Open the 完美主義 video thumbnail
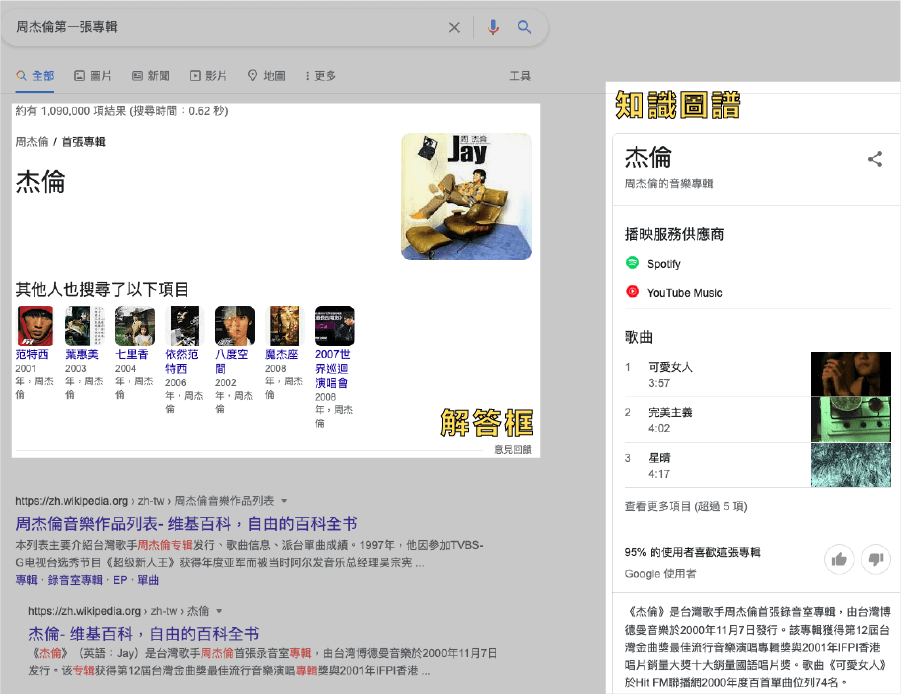 (x=850, y=419)
